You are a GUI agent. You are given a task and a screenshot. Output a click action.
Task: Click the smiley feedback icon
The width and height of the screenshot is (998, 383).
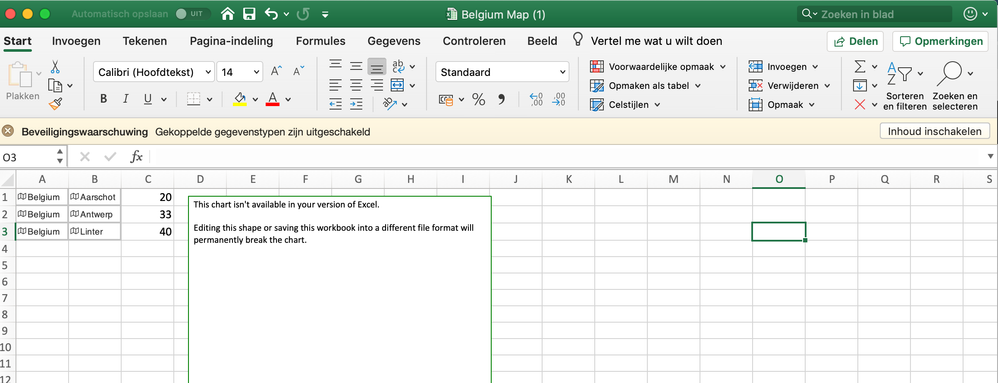coord(971,14)
